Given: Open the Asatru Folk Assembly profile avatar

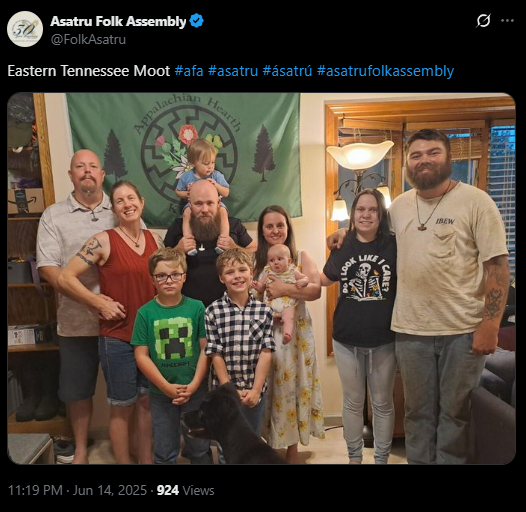Looking at the screenshot, I should click(x=25, y=29).
